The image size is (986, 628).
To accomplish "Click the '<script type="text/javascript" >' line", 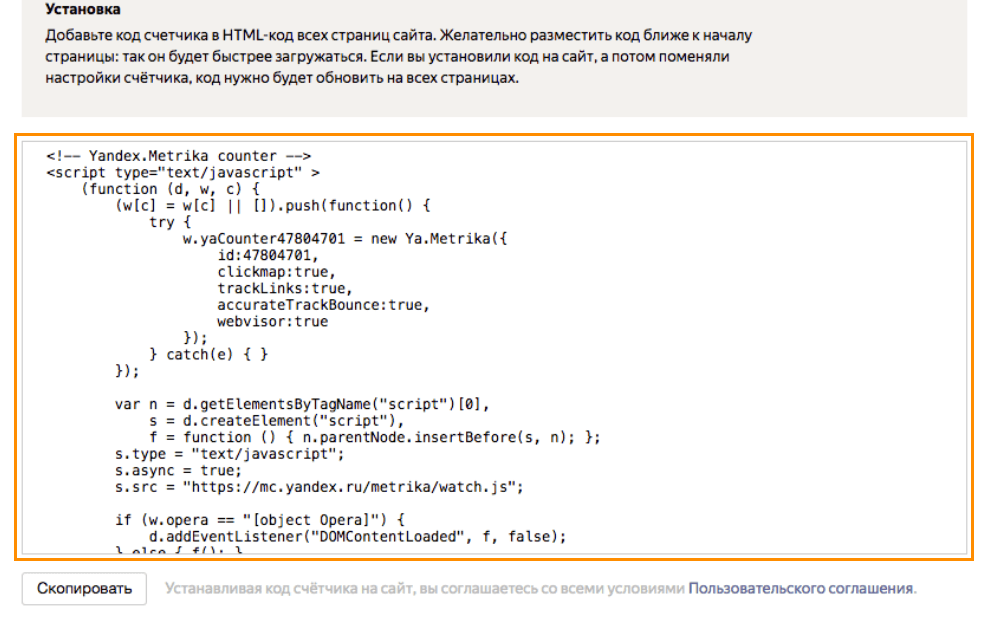I will 183,172.
